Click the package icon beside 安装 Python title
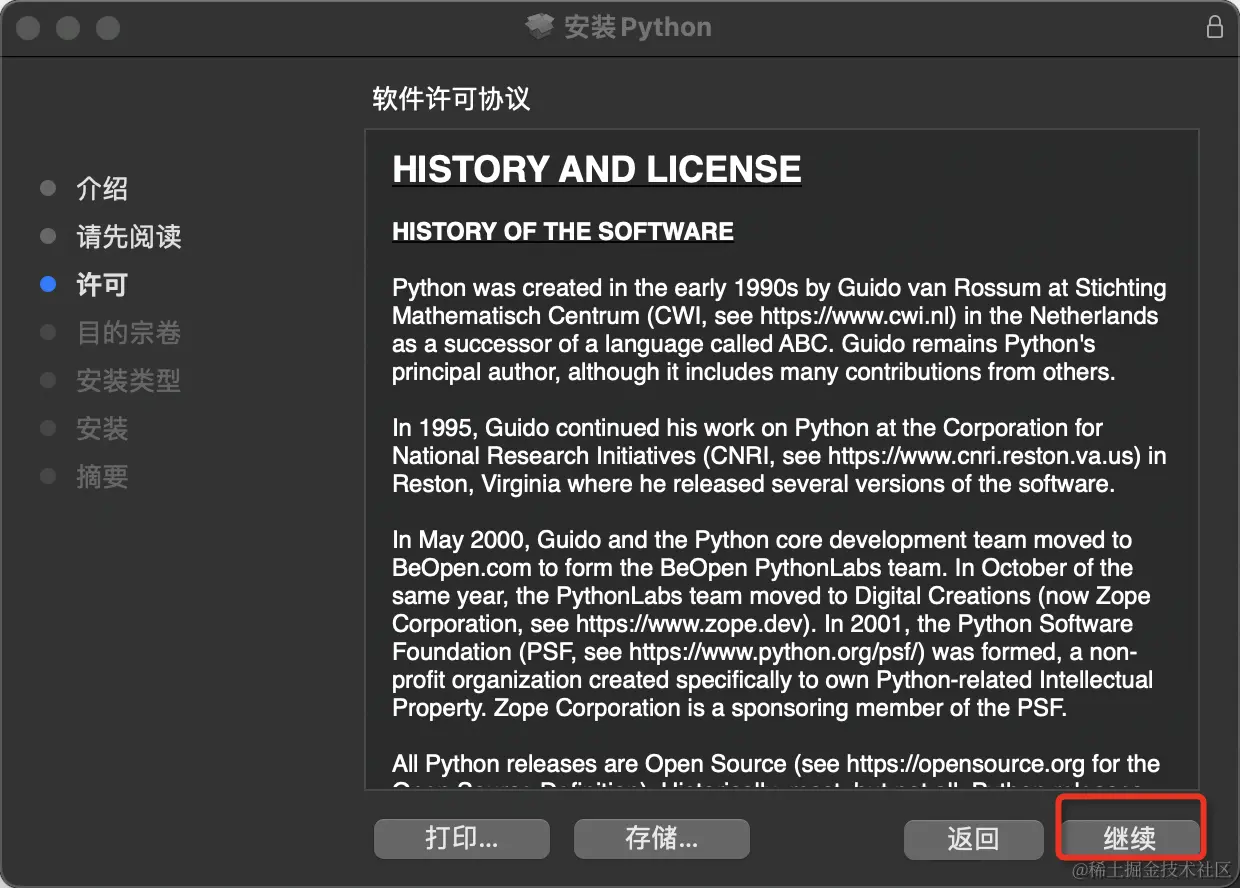1240x888 pixels. (x=540, y=27)
